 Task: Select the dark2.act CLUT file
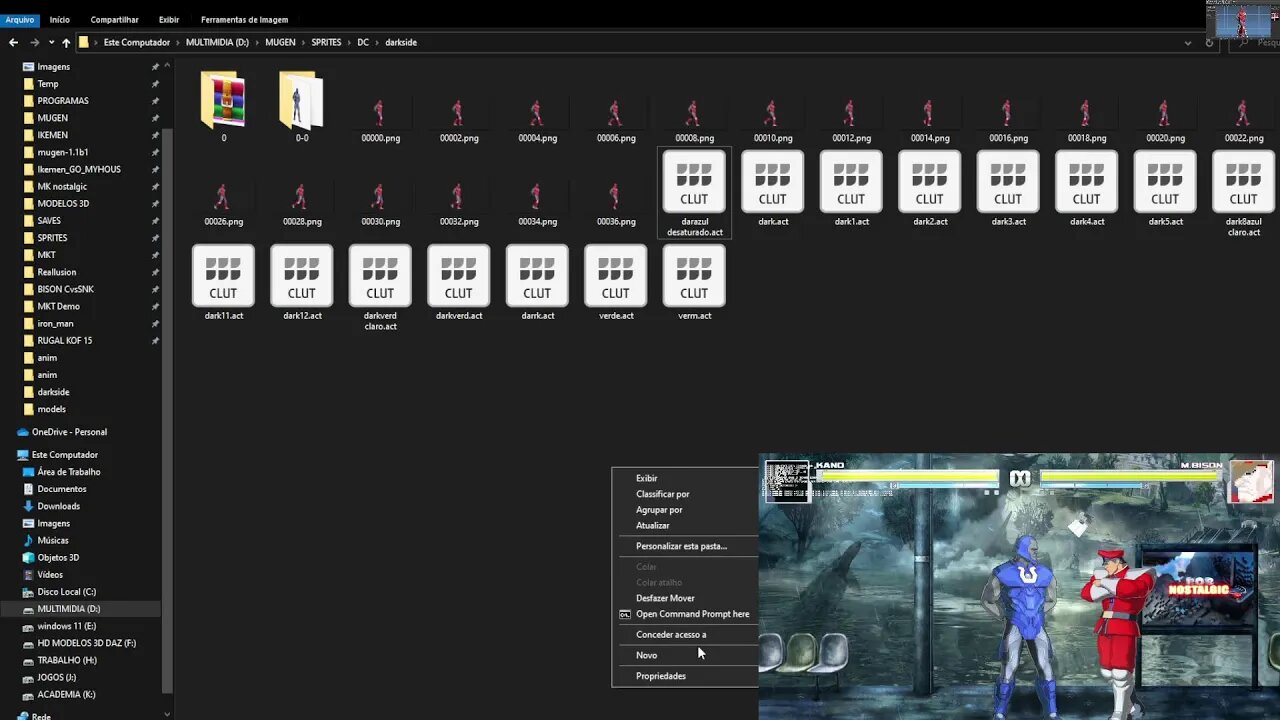pos(930,188)
